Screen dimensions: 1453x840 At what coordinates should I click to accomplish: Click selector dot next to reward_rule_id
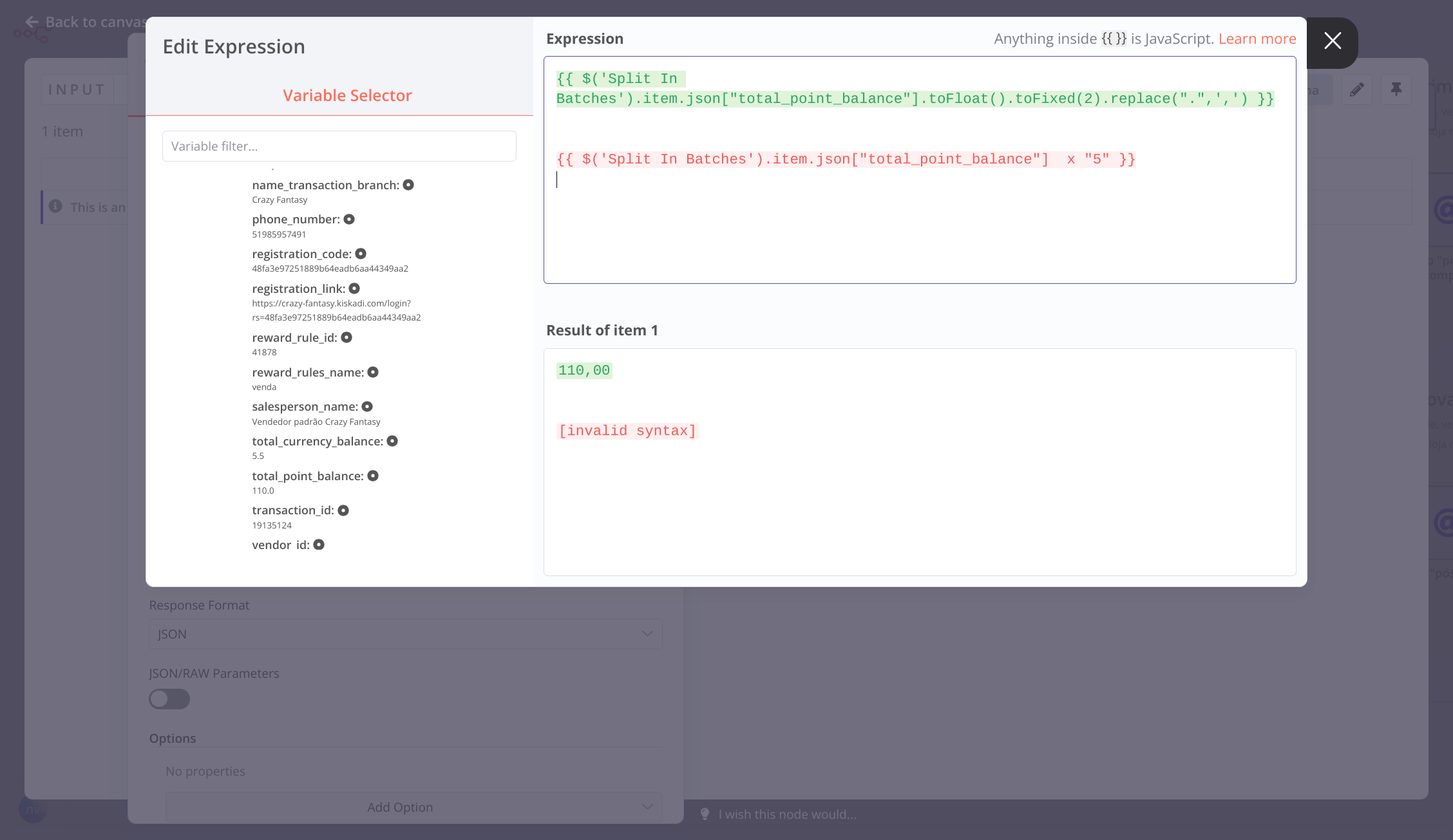pos(347,337)
